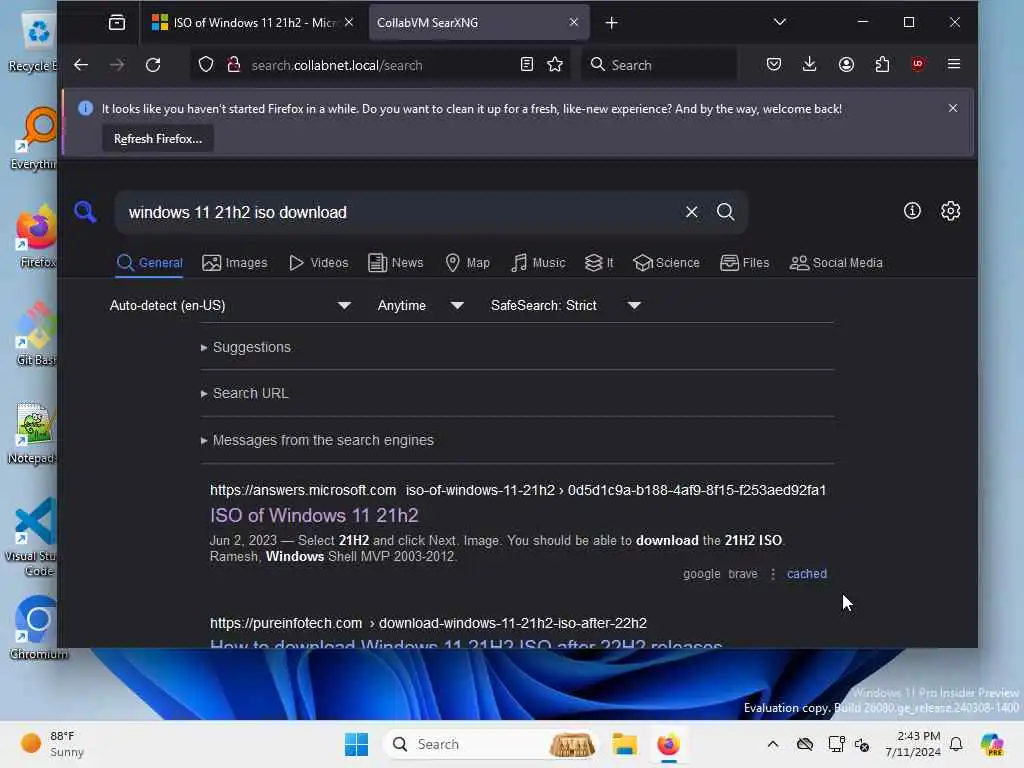Select the General search category

point(149,263)
